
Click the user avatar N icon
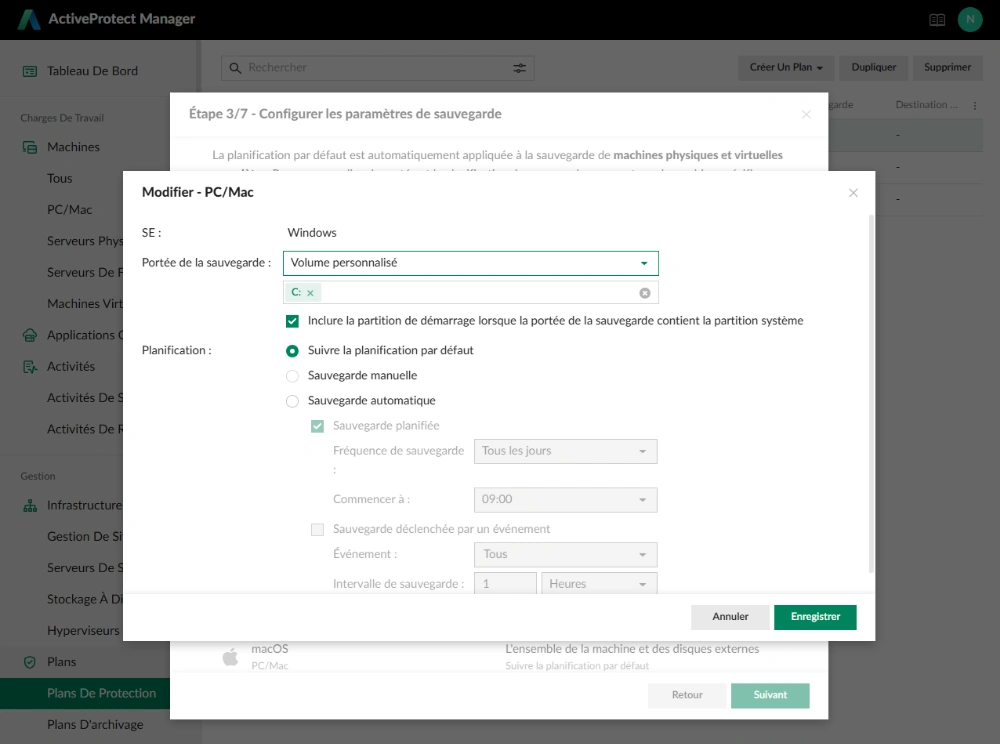pyautogui.click(x=969, y=20)
